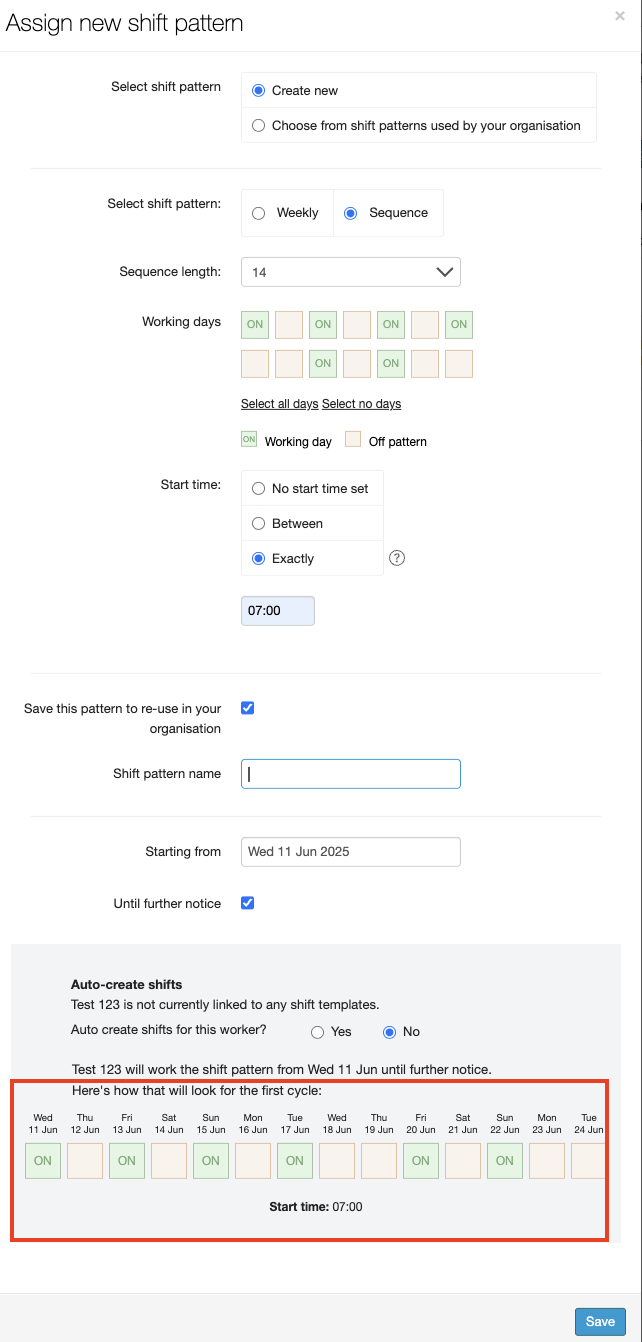Toggle last ON box in first week row
This screenshot has width=642, height=1342.
[x=459, y=324]
